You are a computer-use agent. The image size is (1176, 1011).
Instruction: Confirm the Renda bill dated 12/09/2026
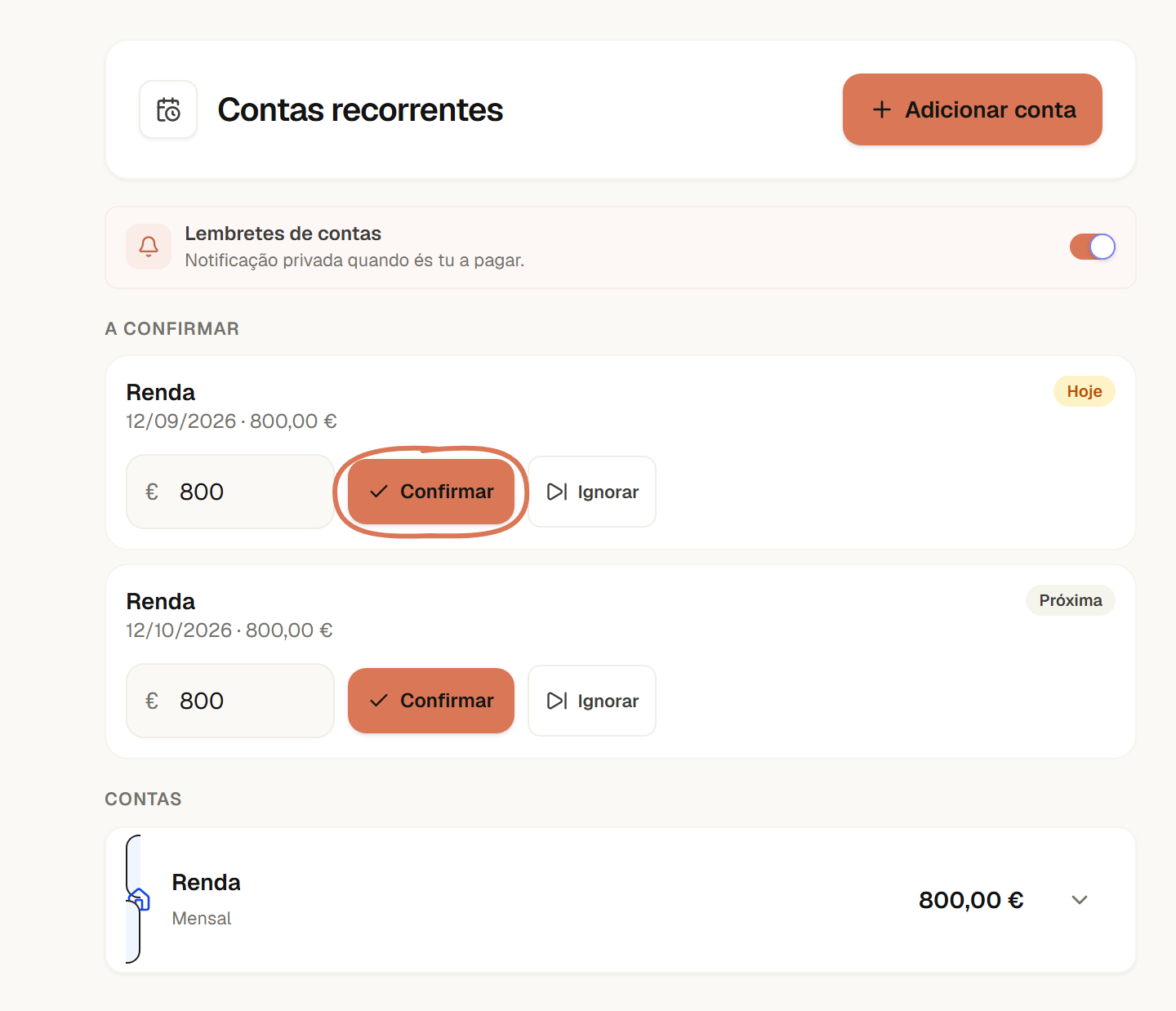[x=431, y=492]
